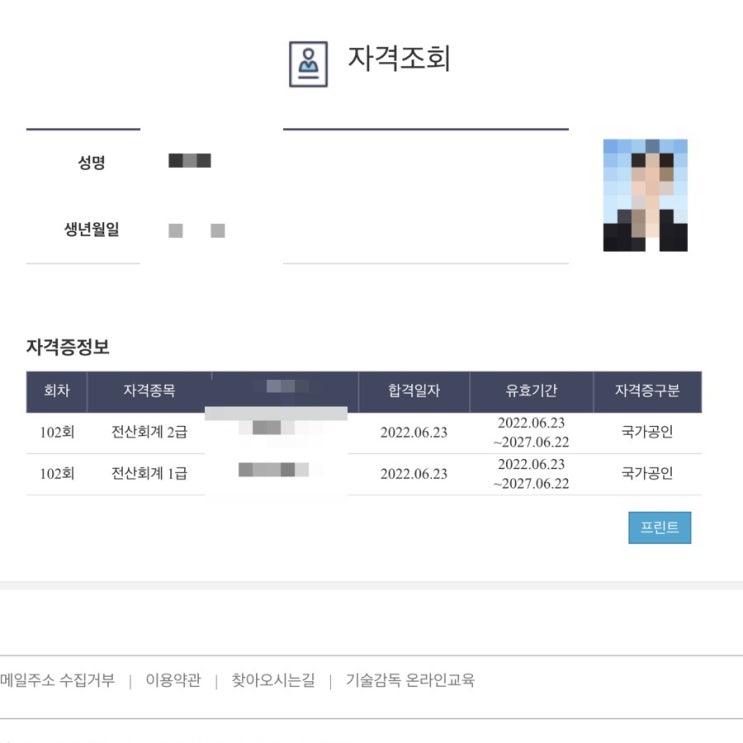This screenshot has height=743, width=743.
Task: Click the 자격증정보 section heading
Action: 68,347
